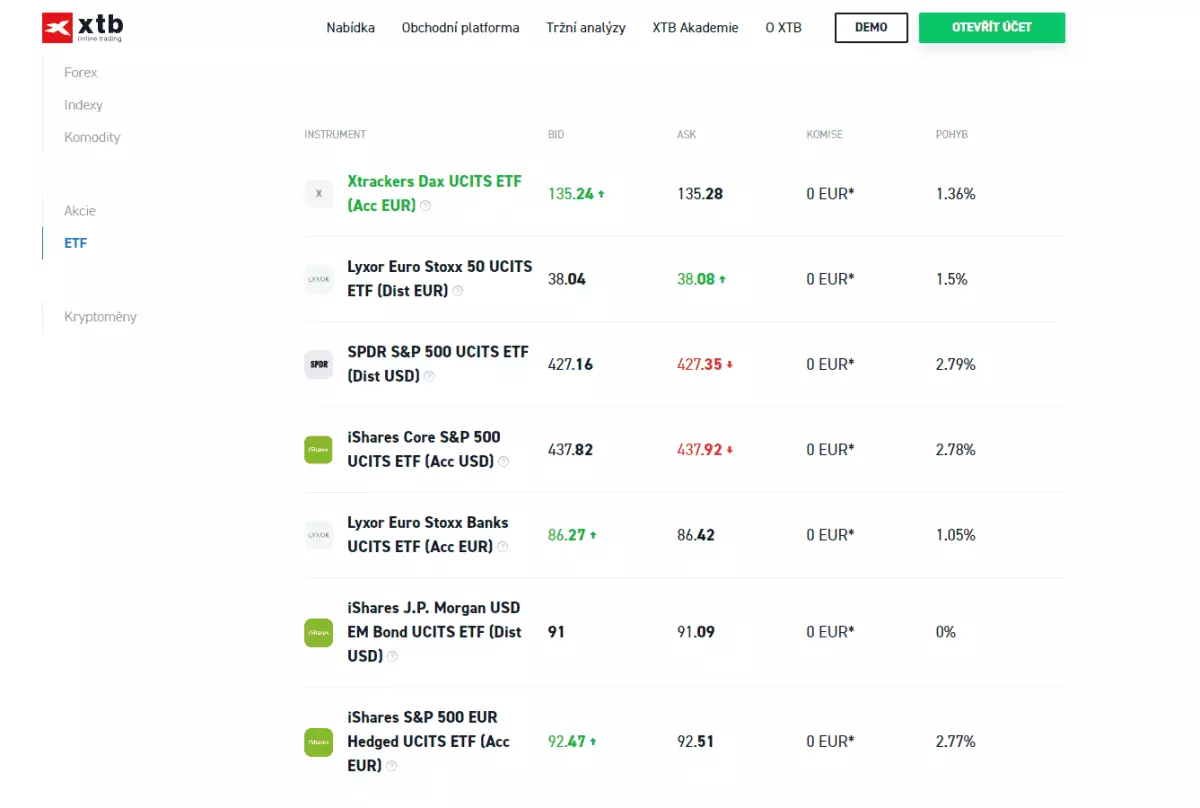Click info icon next to Xtrackers Dax ETF
The image size is (1200, 808).
click(426, 206)
